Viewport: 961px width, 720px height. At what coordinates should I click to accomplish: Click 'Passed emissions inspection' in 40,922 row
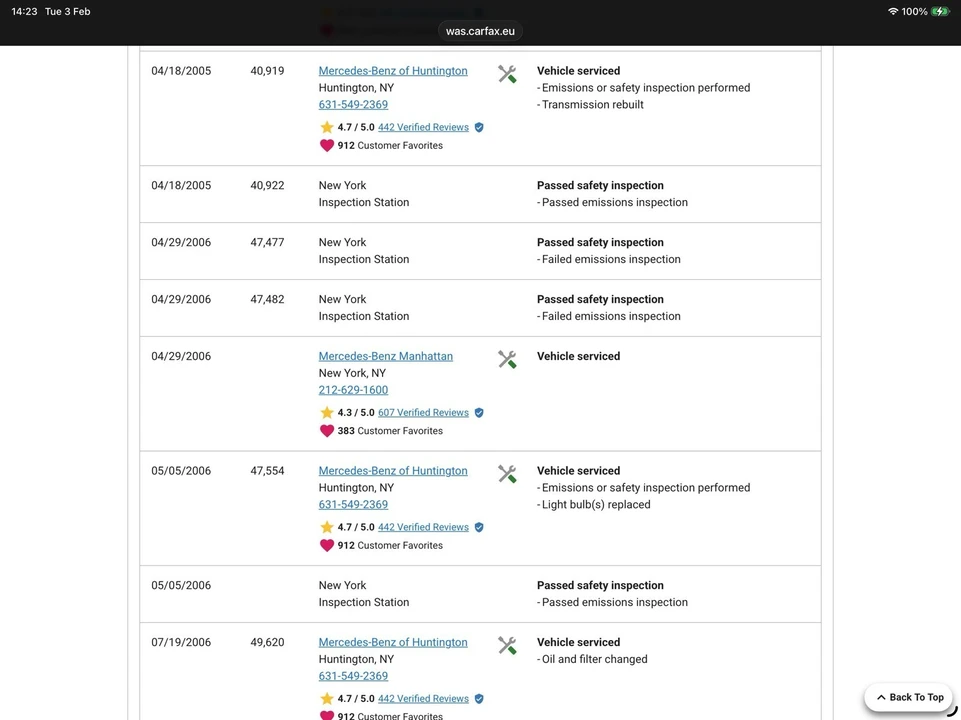[615, 203]
